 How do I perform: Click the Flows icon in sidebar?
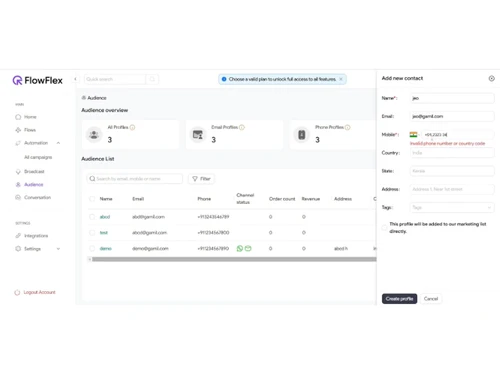coord(18,130)
